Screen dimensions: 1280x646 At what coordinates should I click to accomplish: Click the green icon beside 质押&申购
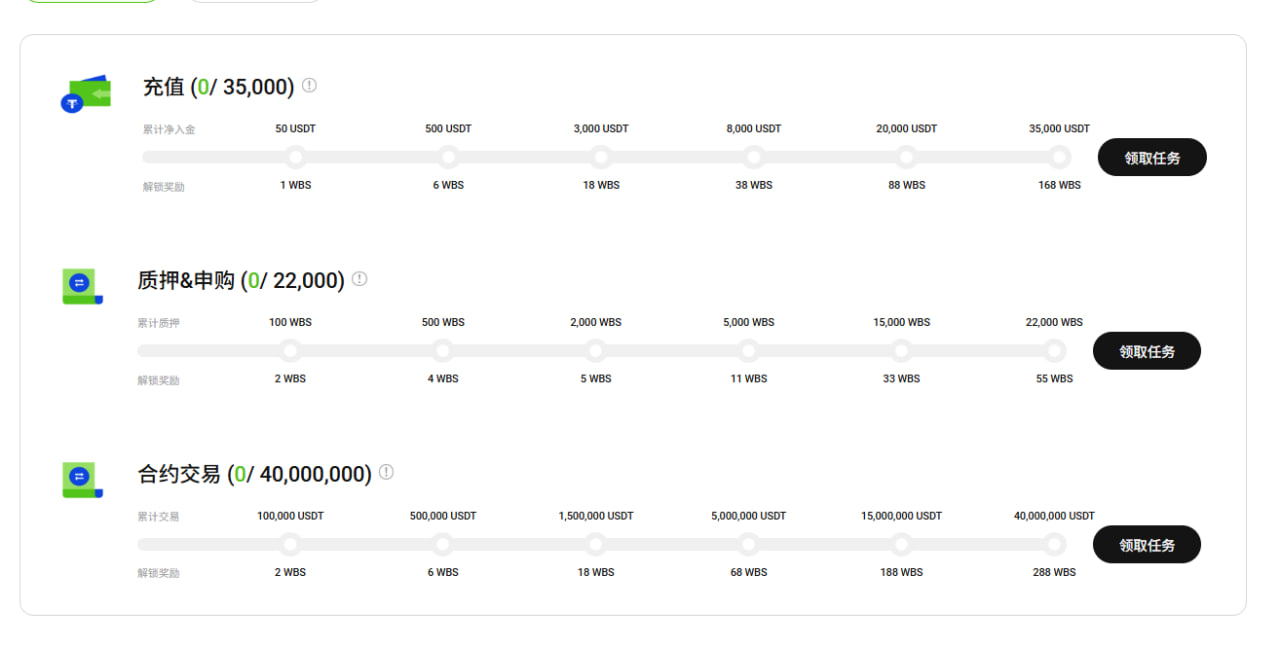click(x=82, y=287)
